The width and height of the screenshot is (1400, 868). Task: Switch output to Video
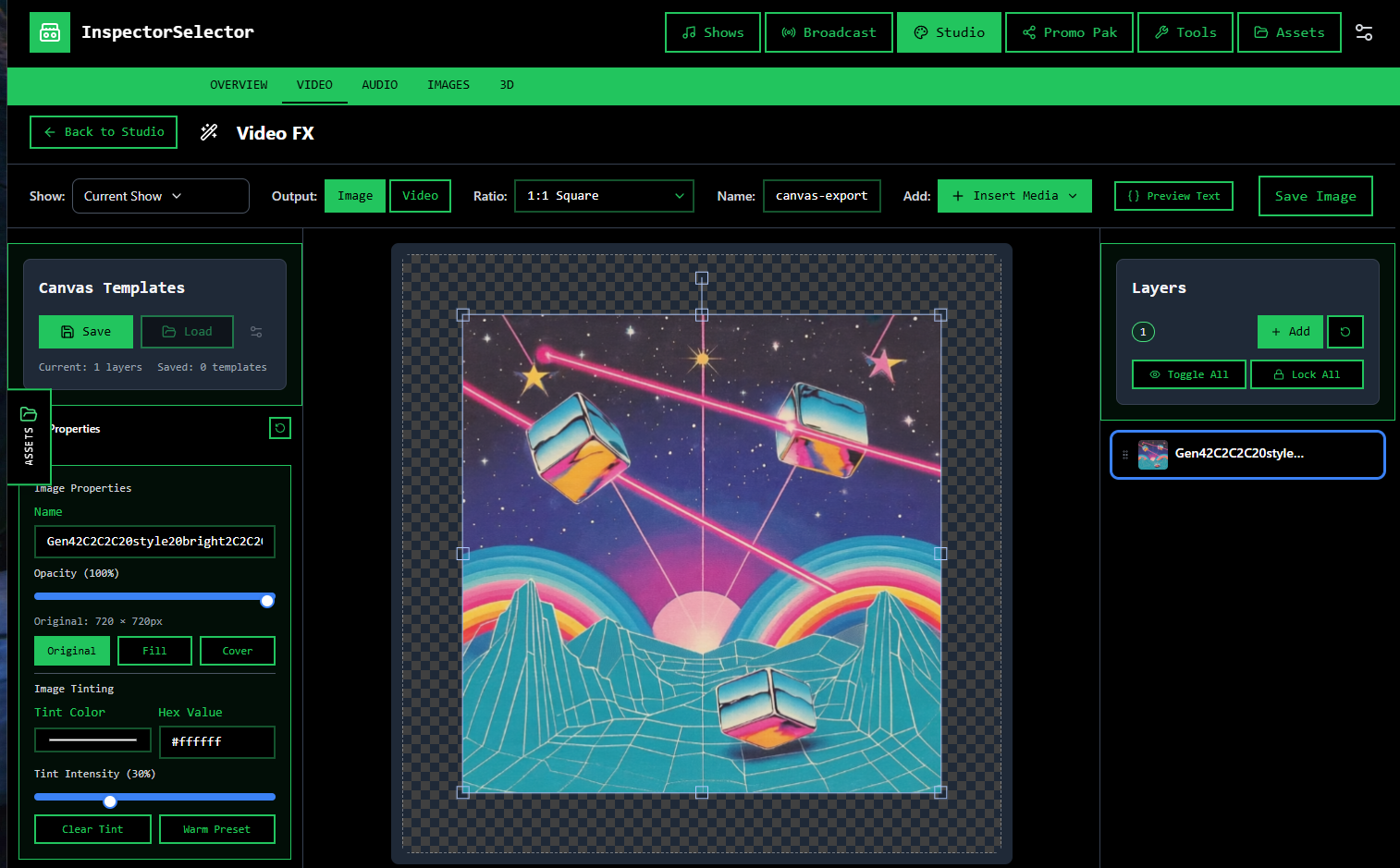tap(420, 196)
